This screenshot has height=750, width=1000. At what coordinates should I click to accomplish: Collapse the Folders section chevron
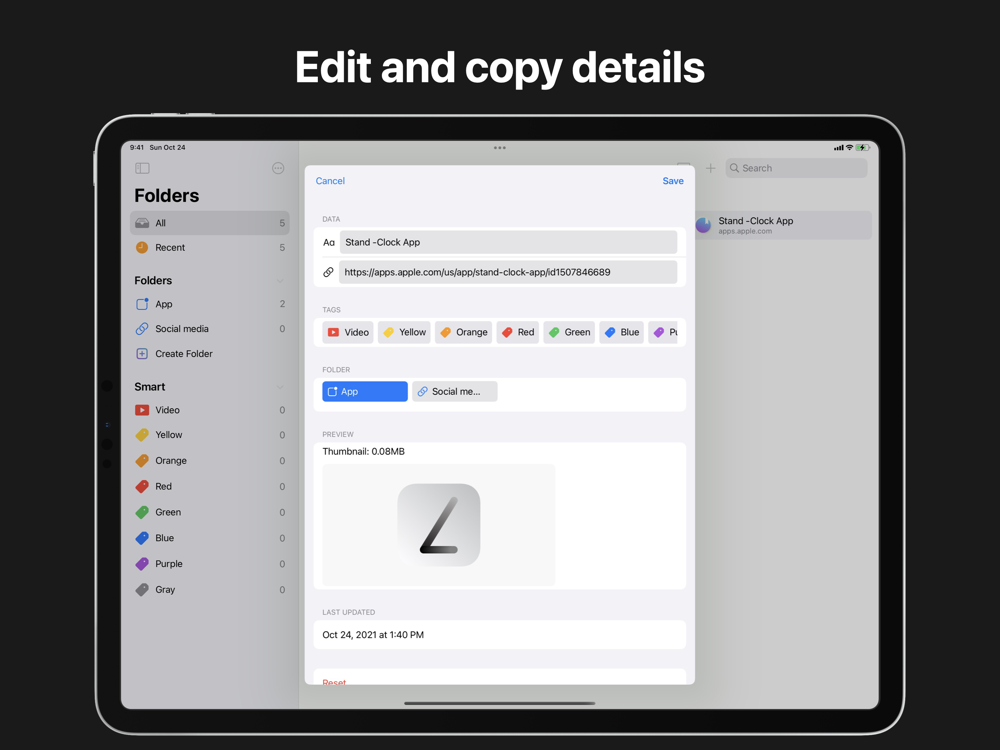[280, 281]
